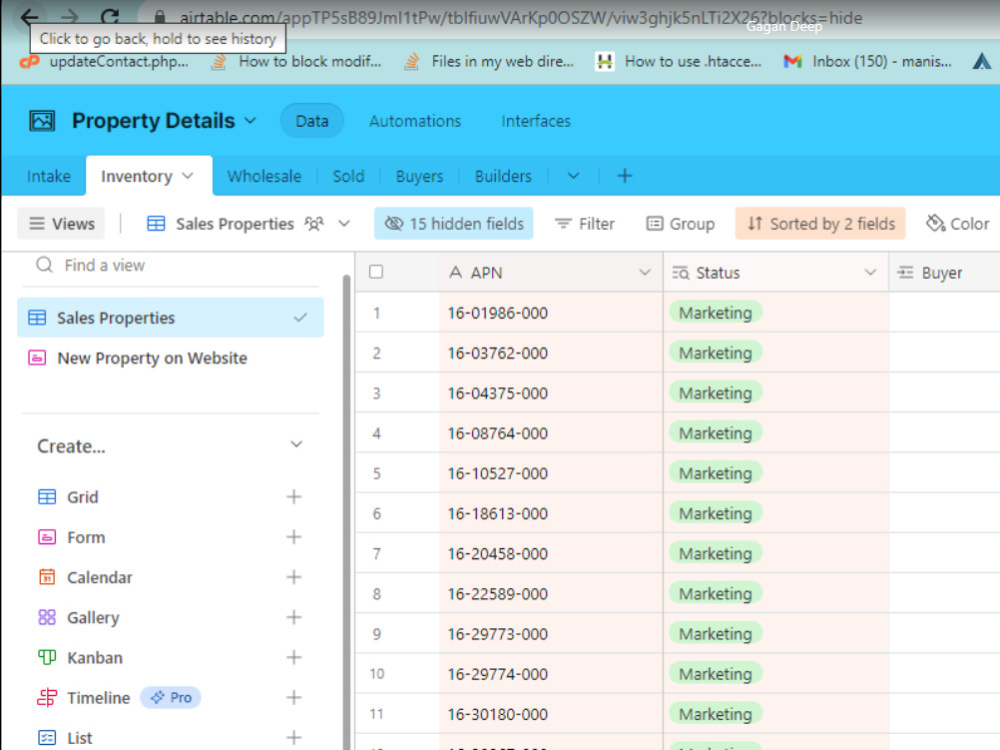Select APN cell 16-01986-000
This screenshot has height=750, width=1000.
(x=551, y=313)
